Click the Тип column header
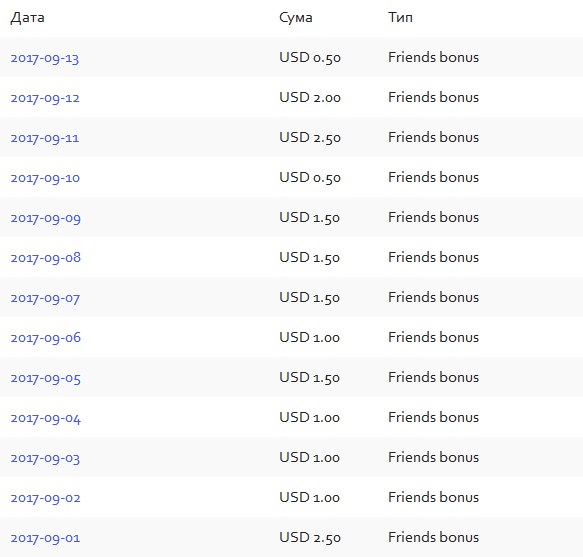583x557 pixels. click(400, 17)
